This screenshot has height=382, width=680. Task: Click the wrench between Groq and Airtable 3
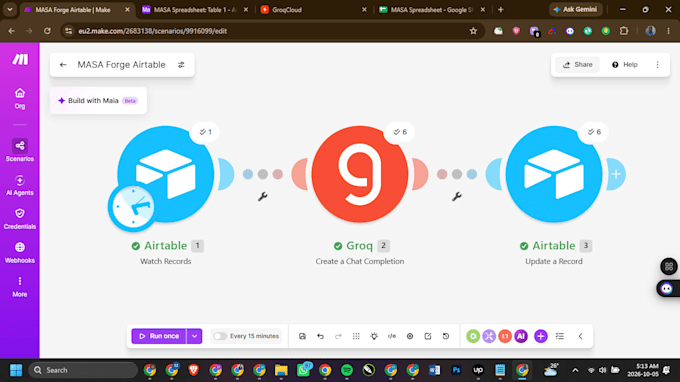point(457,197)
